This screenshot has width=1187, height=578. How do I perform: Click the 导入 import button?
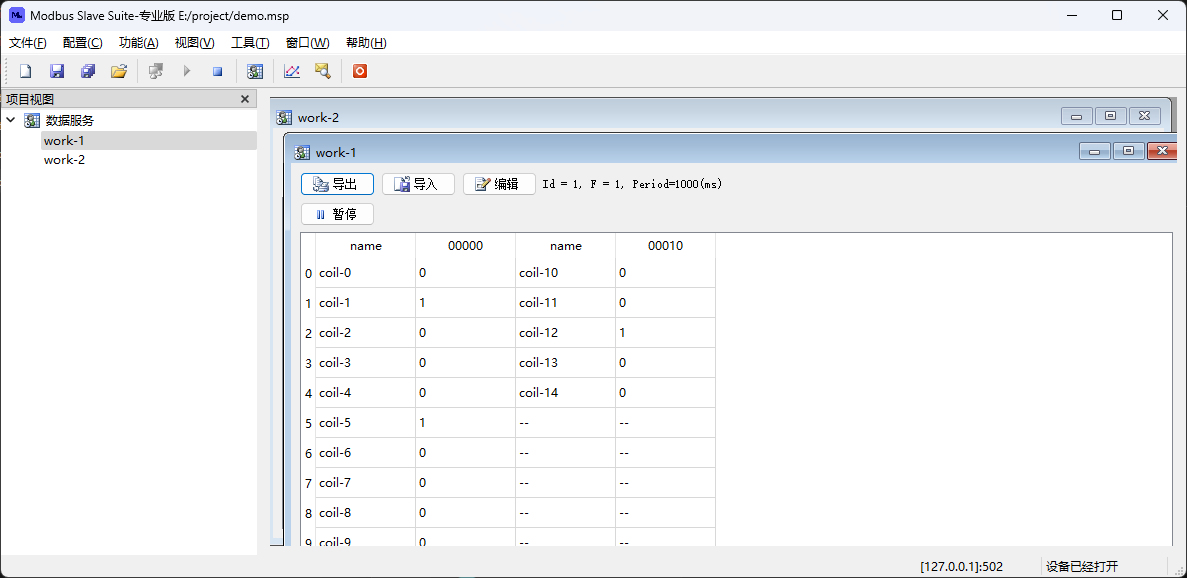coord(418,184)
